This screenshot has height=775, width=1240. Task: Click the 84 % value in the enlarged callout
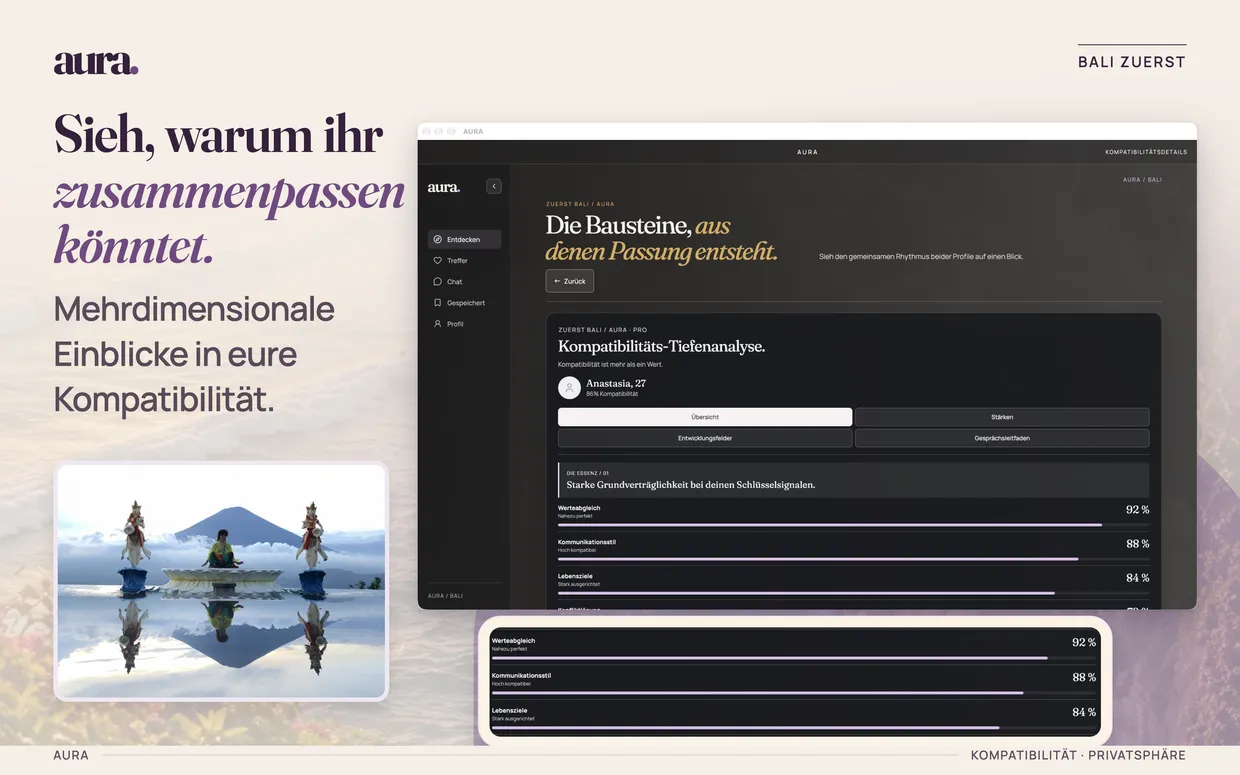click(x=1084, y=712)
